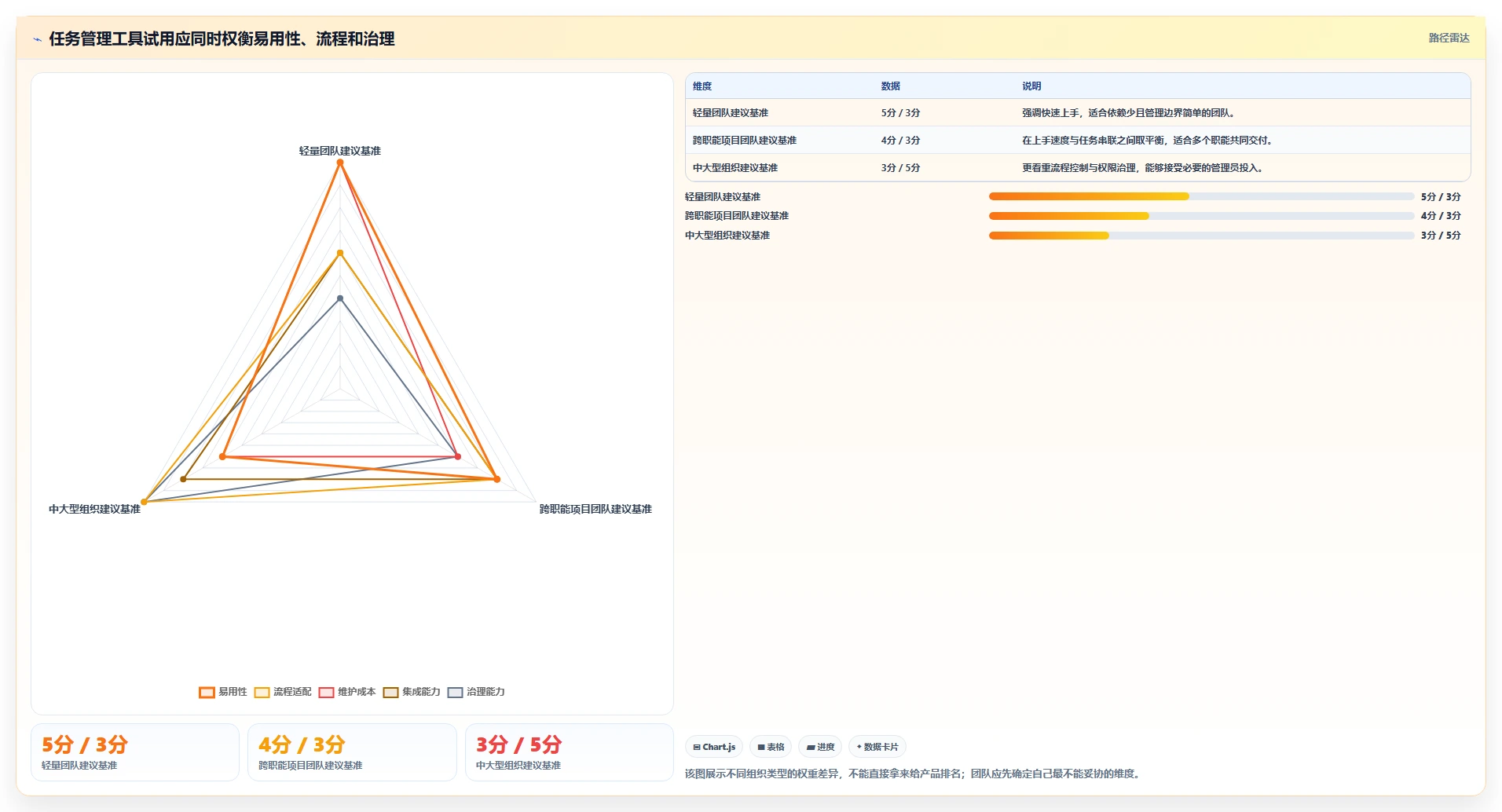Click the orange 易用性 point on the lower-left axis
The width and height of the screenshot is (1502, 812).
(x=223, y=456)
